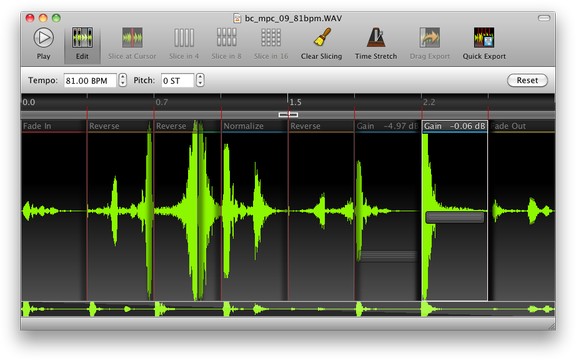The image size is (576, 360).
Task: Click the Slice in 16 icon
Action: 271,37
